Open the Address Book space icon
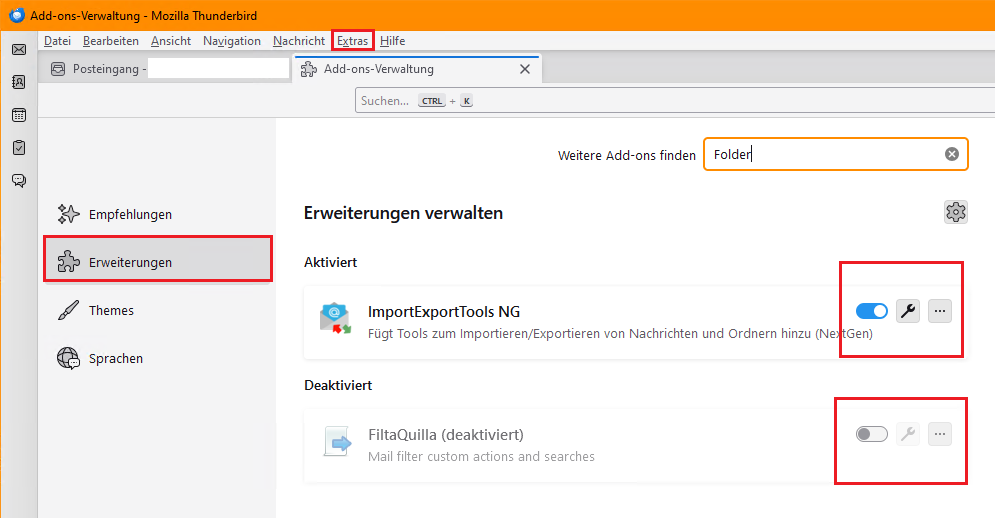The height and width of the screenshot is (518, 995). [19, 82]
